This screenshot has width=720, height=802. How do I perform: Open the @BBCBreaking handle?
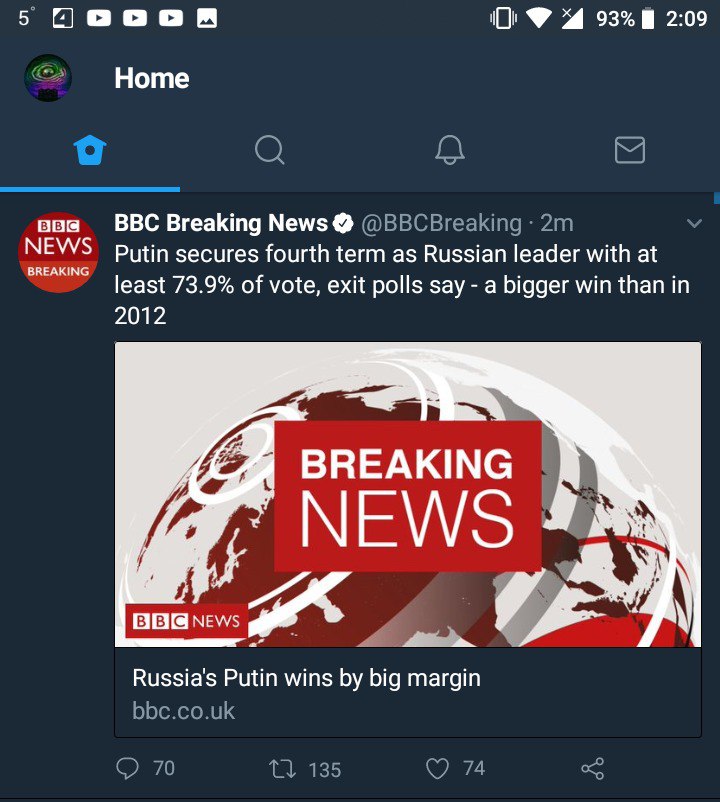tap(440, 223)
